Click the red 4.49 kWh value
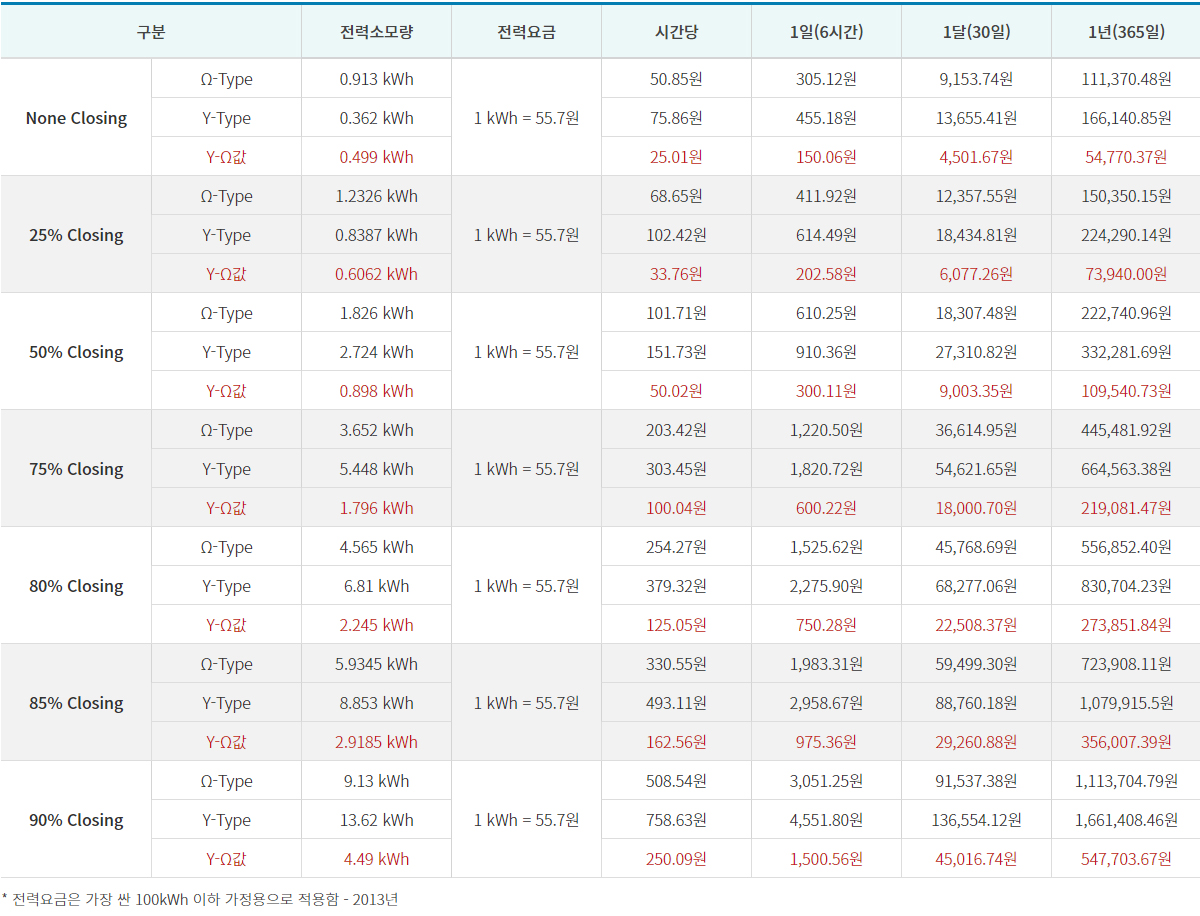The image size is (1200, 916). tap(376, 859)
